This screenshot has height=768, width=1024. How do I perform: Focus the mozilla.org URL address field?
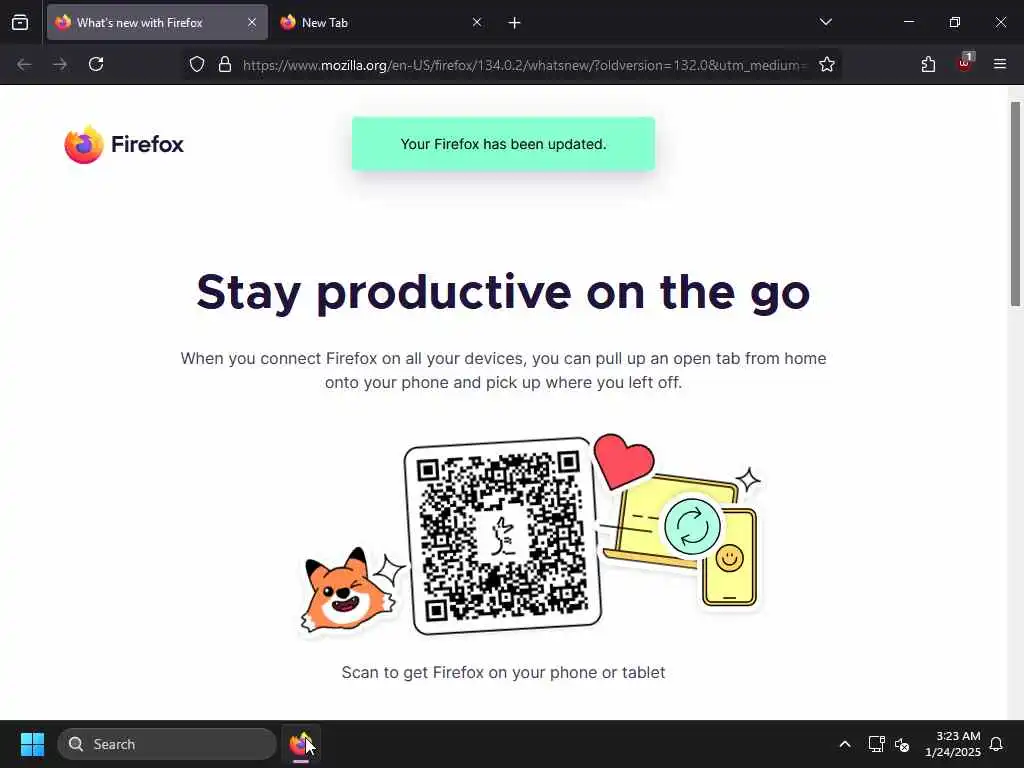524,65
